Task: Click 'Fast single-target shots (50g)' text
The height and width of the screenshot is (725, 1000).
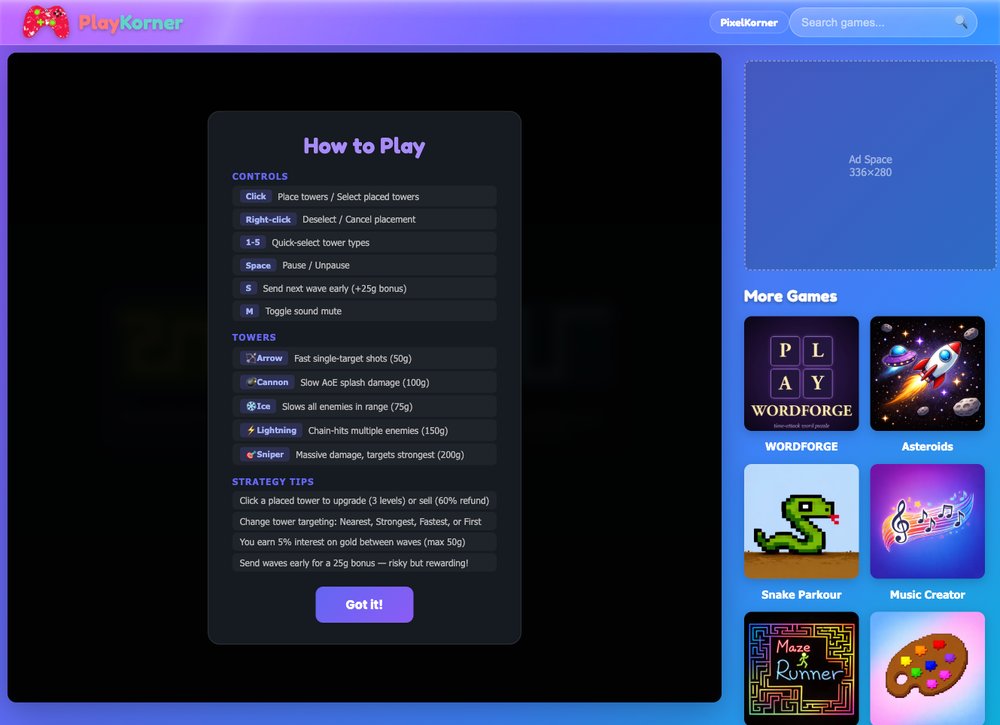Action: click(353, 358)
